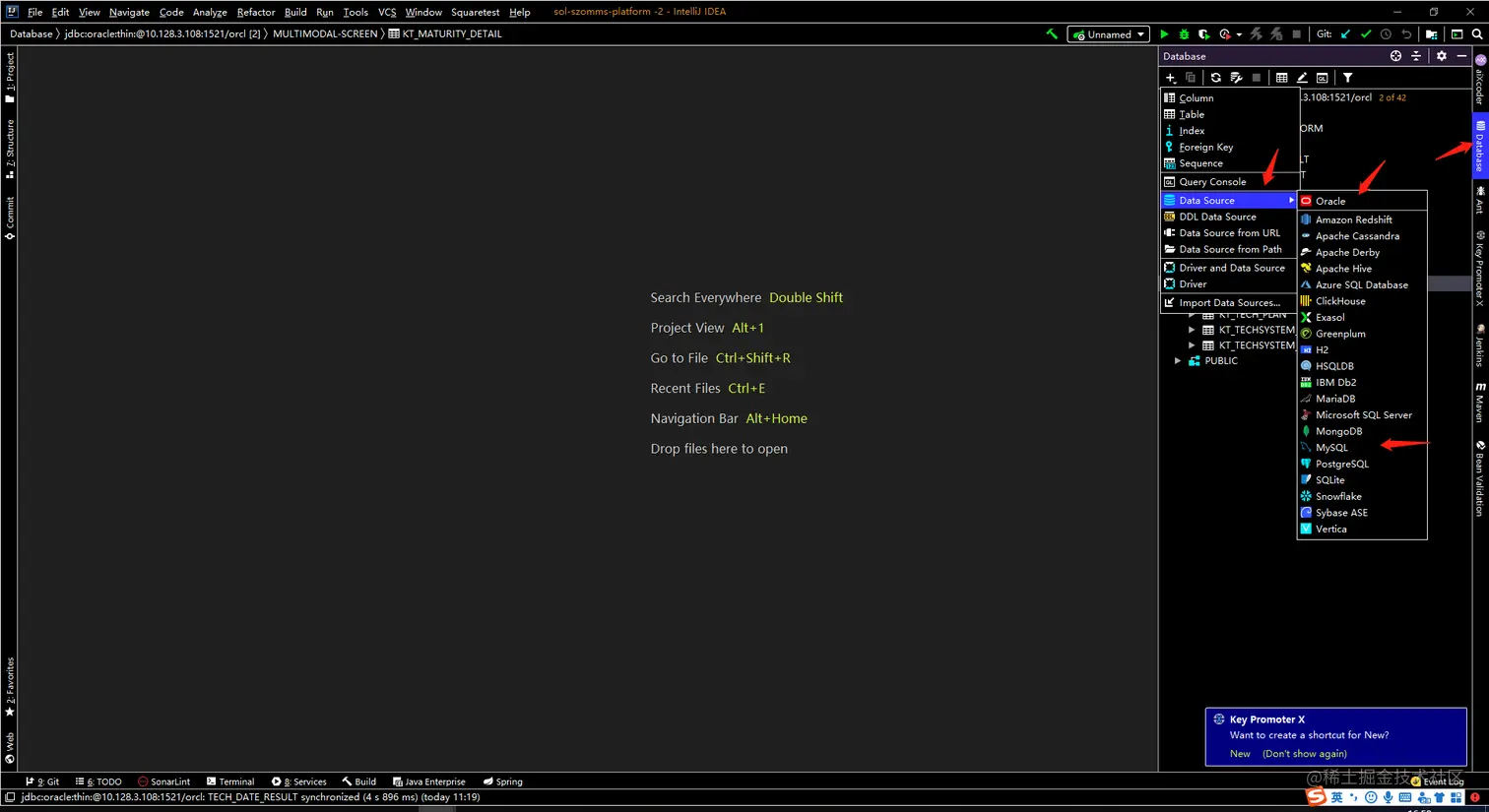Click KT_MATURITY_DETAIL in navigation breadcrumb
The image size is (1489, 812).
(x=445, y=33)
